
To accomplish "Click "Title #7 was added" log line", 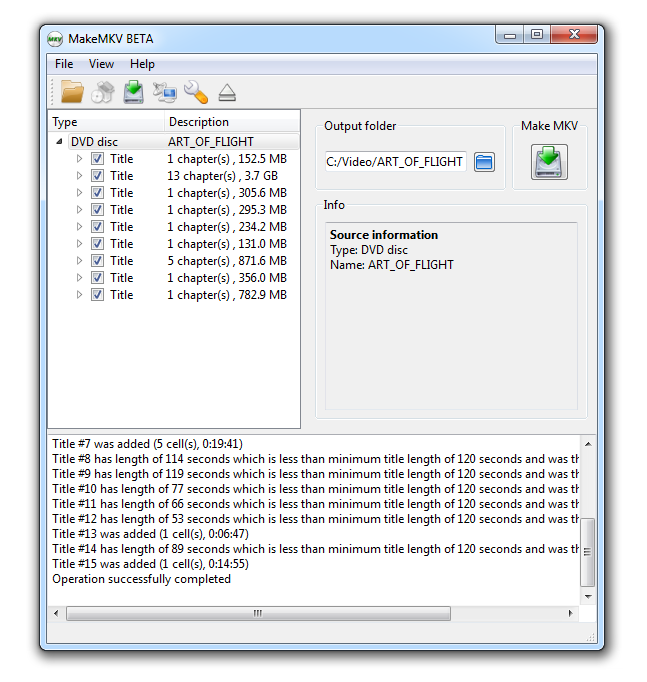I will (x=147, y=444).
